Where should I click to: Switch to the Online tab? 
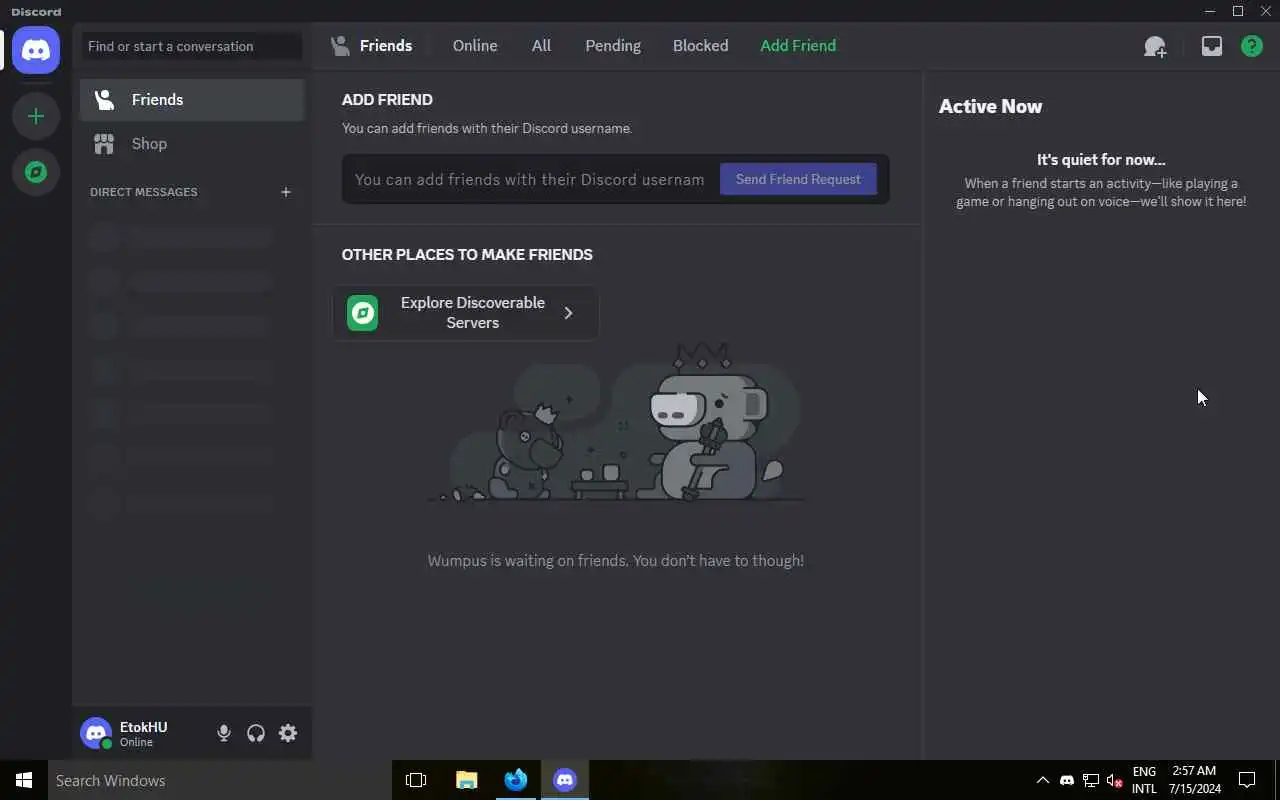[475, 46]
